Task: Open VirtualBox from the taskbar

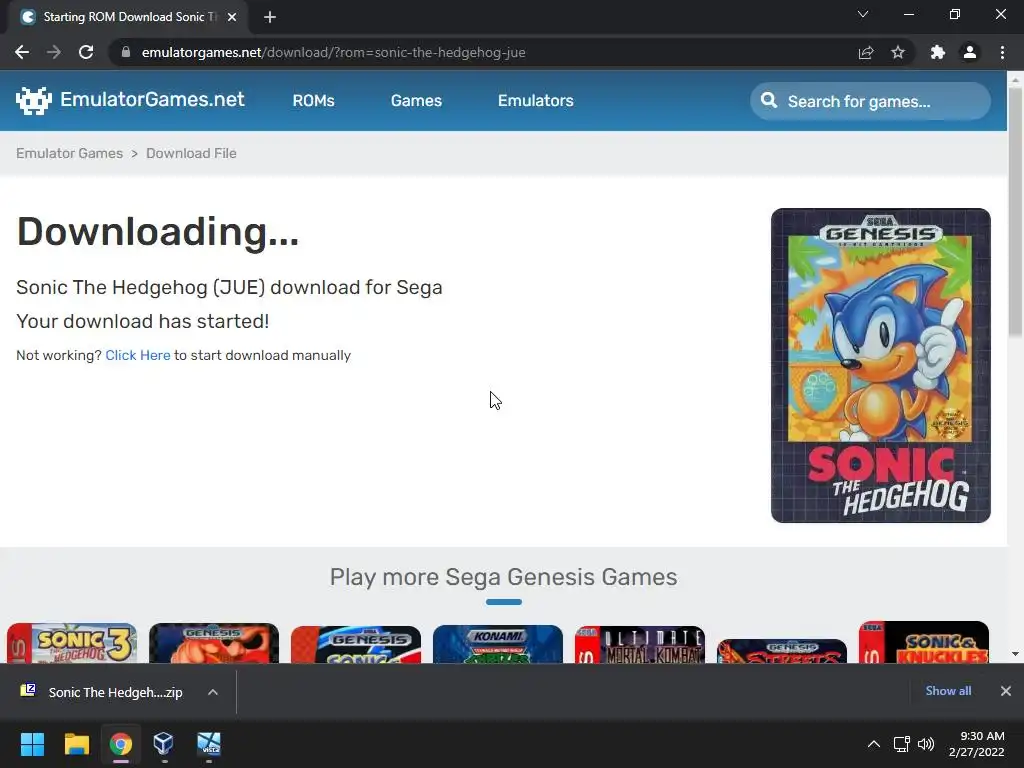Action: pyautogui.click(x=163, y=744)
